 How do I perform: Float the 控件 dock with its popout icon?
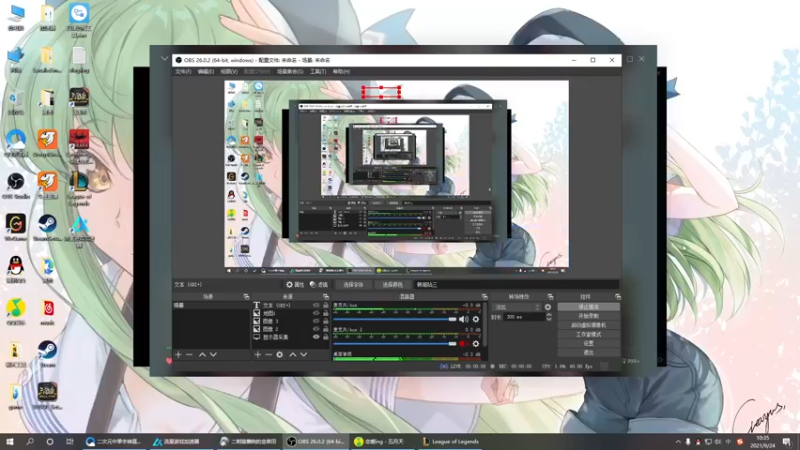(618, 296)
